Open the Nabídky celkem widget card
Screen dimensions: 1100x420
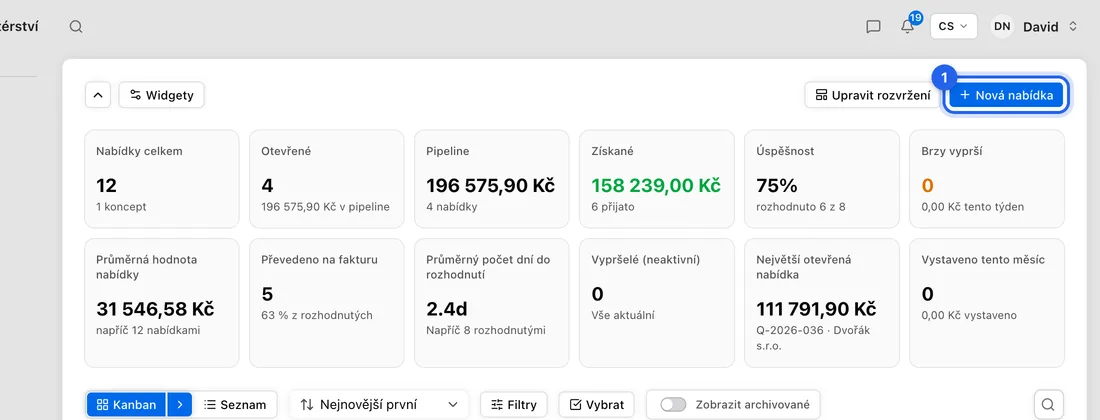[161, 179]
